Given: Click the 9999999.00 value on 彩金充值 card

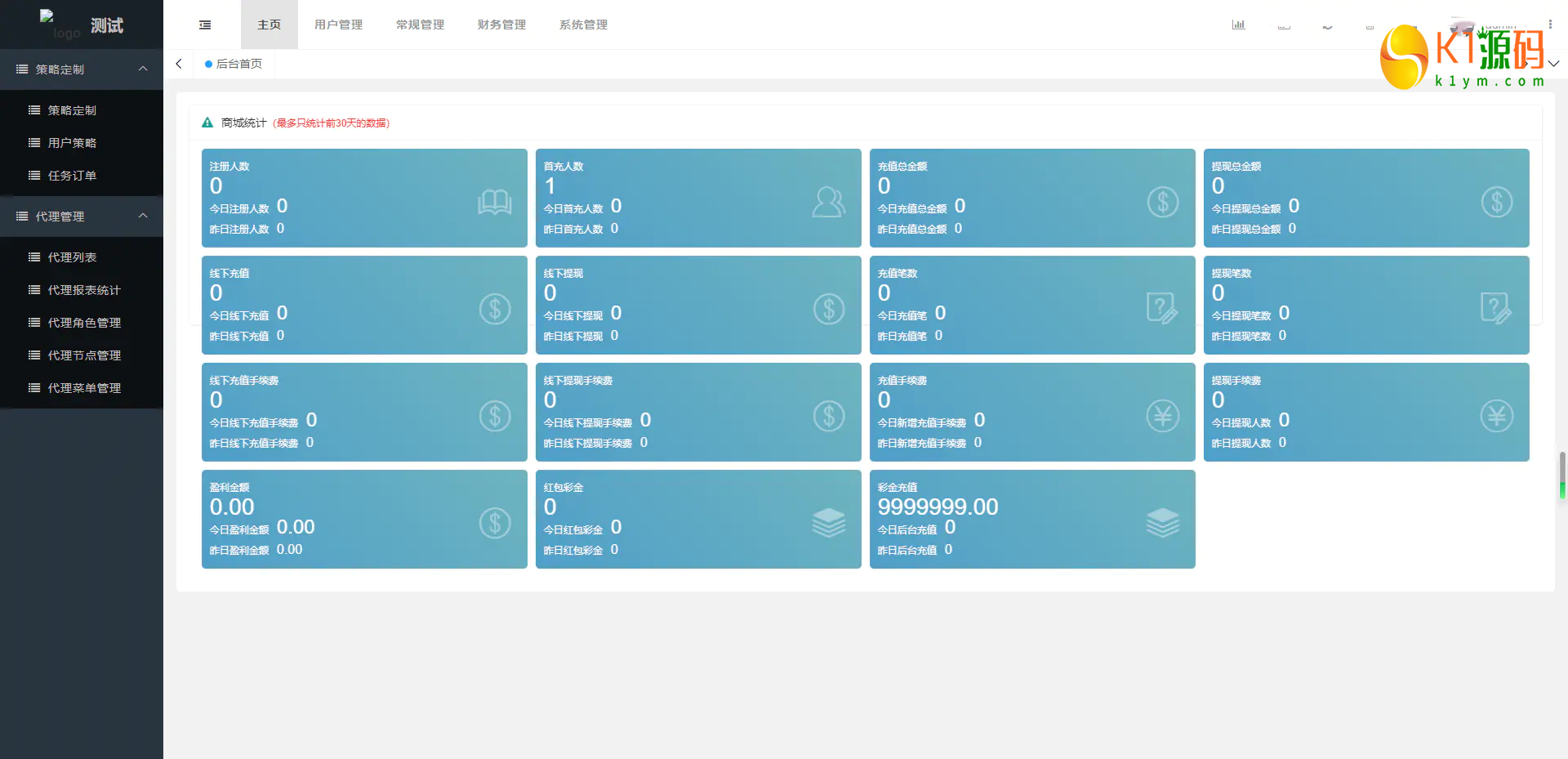Looking at the screenshot, I should [938, 507].
